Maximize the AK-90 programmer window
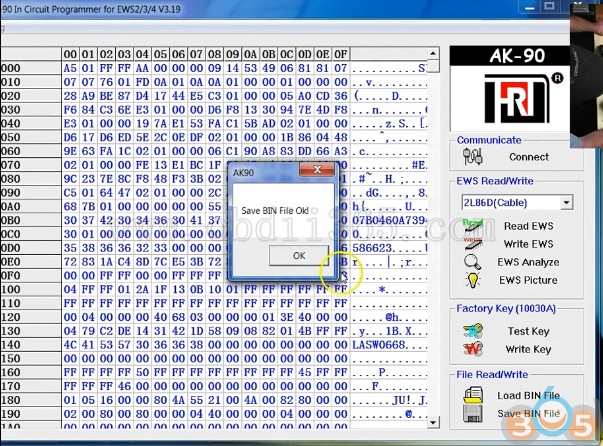The width and height of the screenshot is (603, 446). tap(549, 6)
